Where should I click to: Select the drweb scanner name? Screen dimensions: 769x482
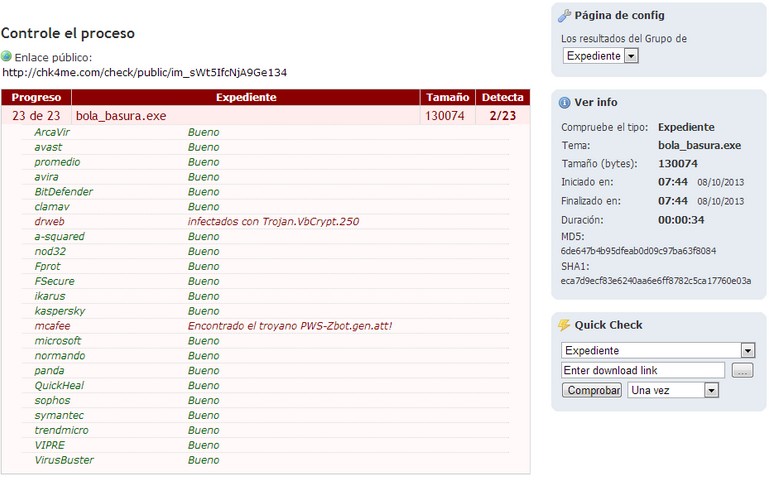[49, 222]
